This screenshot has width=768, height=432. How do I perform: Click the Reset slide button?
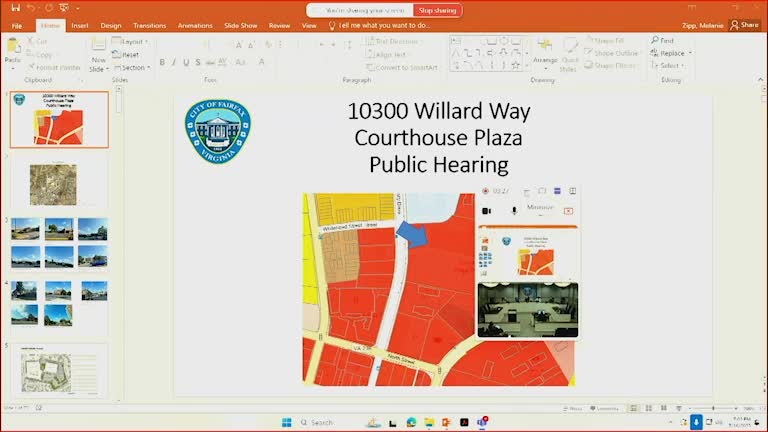[125, 54]
